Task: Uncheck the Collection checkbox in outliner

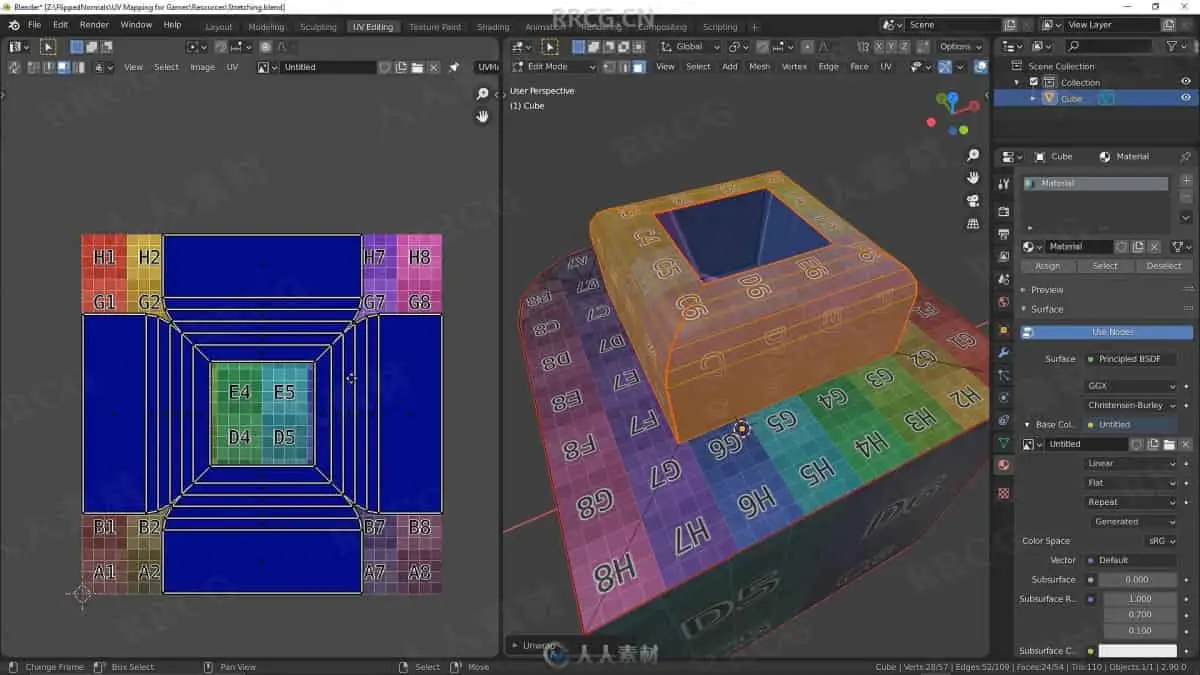Action: point(1033,82)
